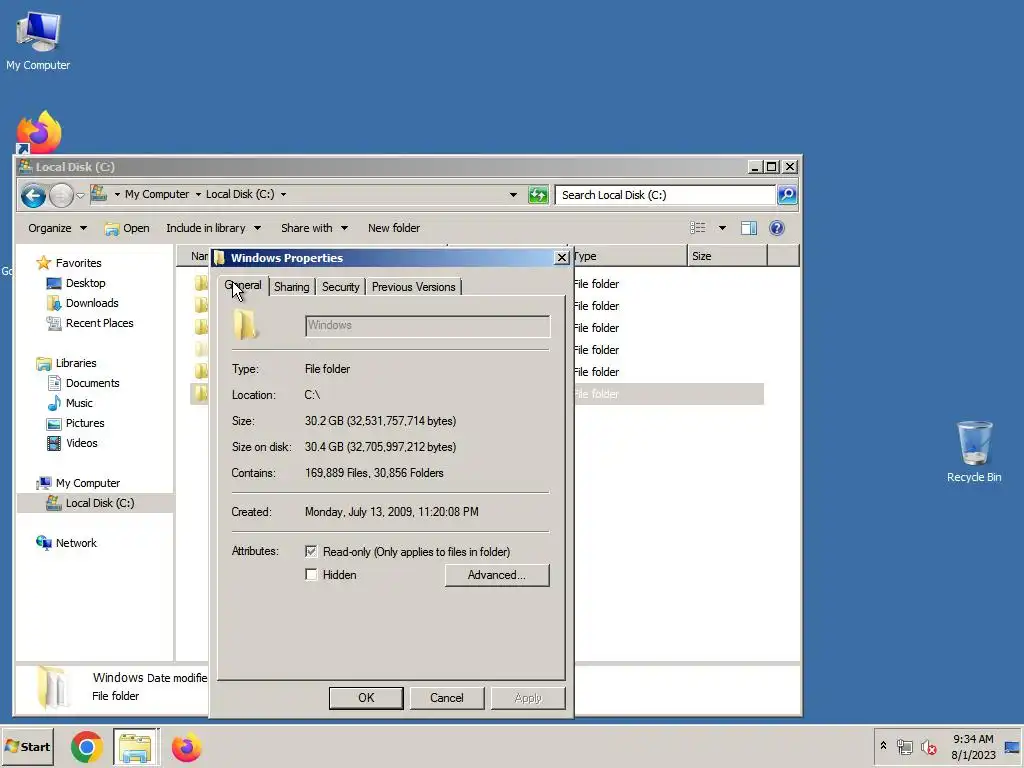Click the Type column header
The height and width of the screenshot is (768, 1024).
[x=630, y=256]
